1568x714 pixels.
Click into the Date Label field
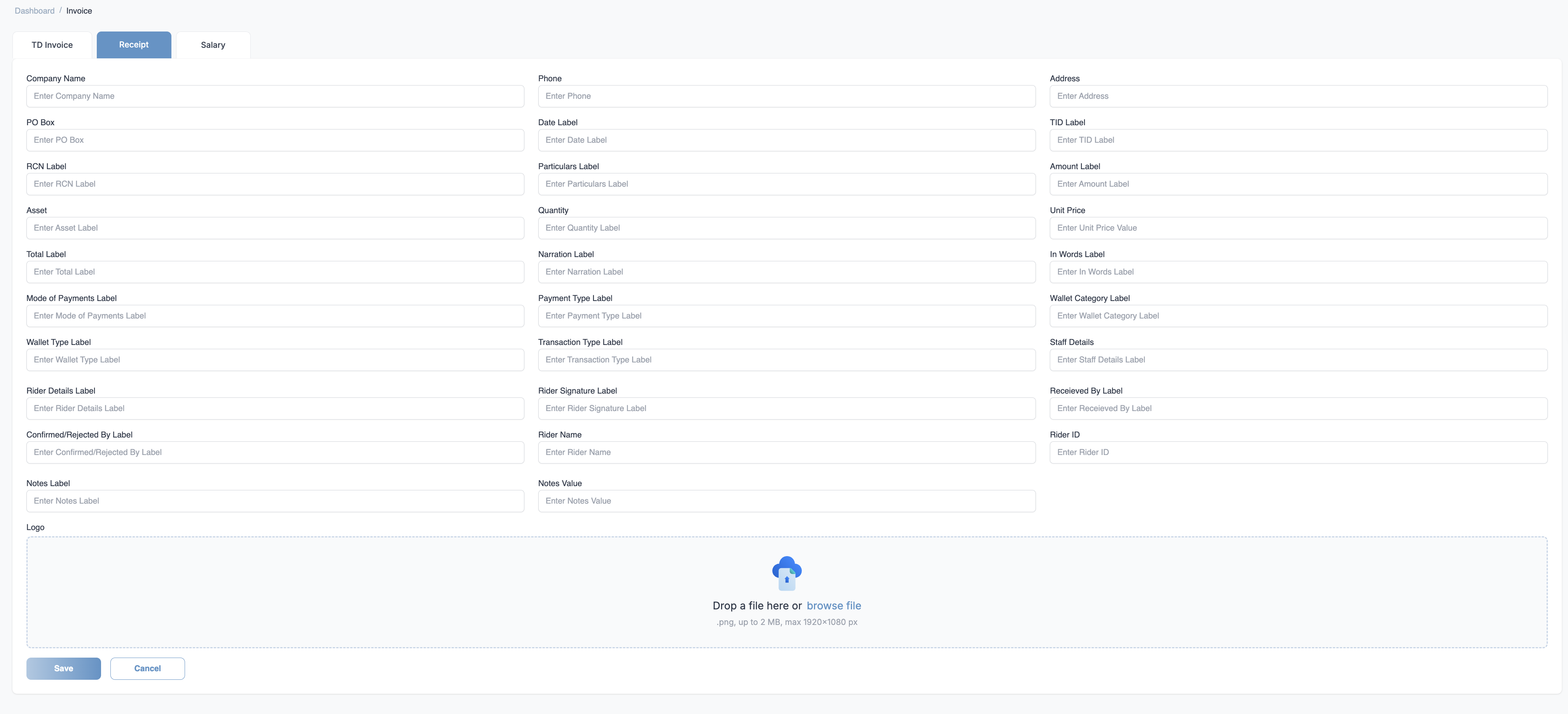click(x=786, y=140)
